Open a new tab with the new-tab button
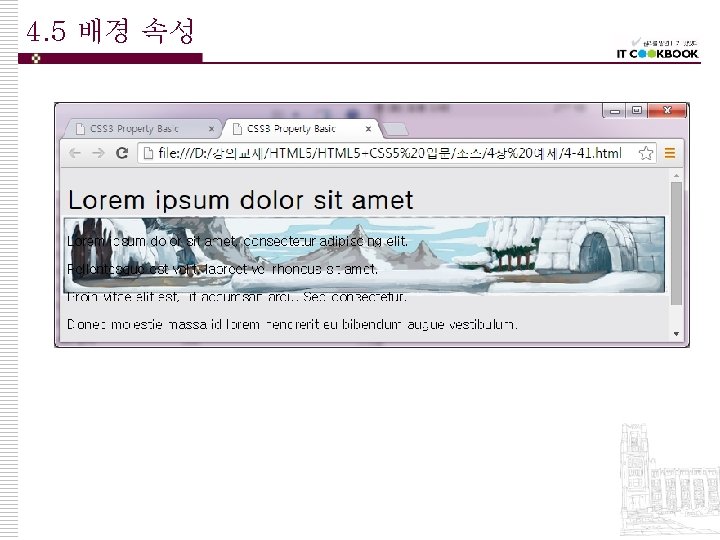This screenshot has width=720, height=540. [395, 129]
